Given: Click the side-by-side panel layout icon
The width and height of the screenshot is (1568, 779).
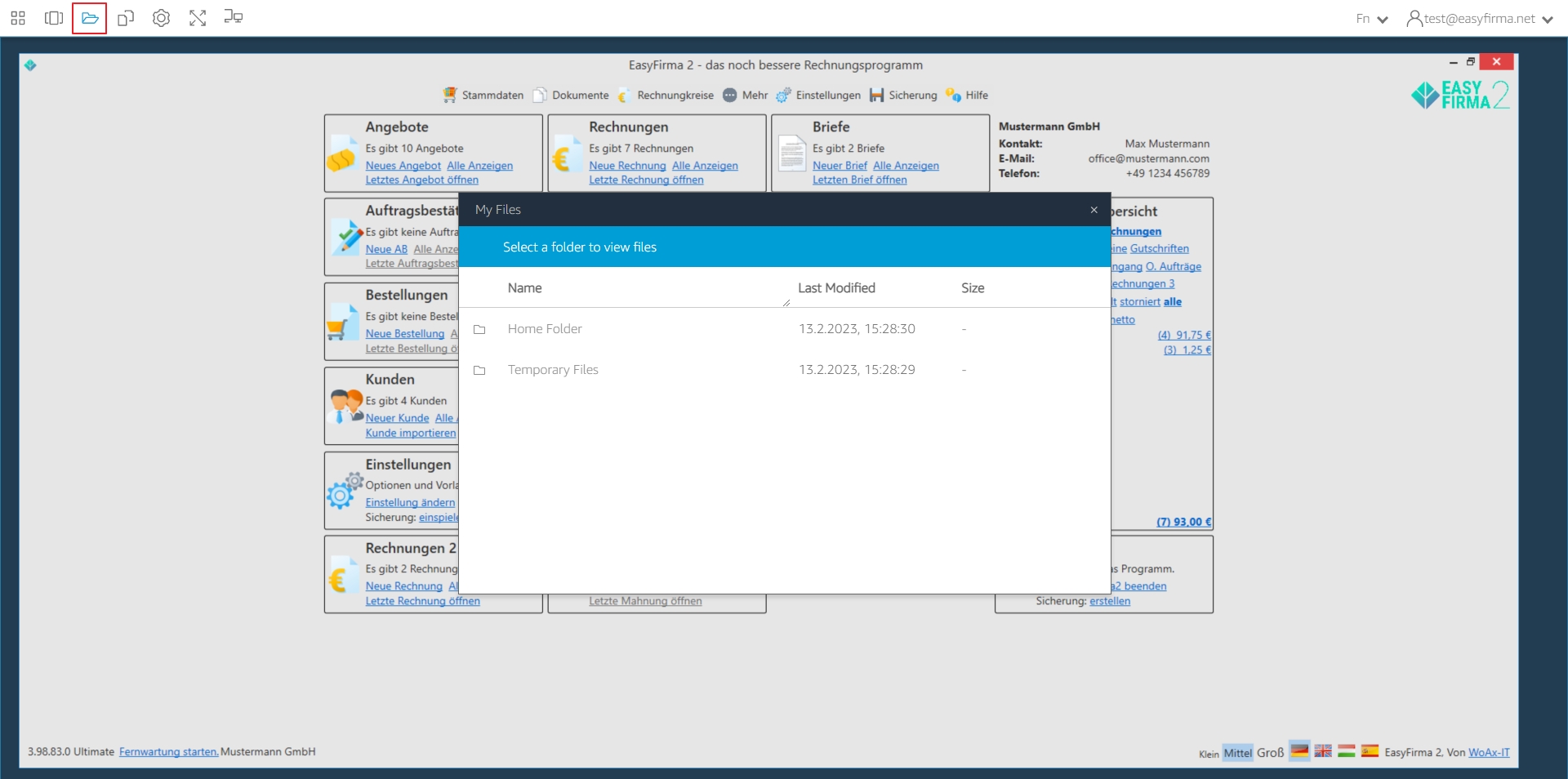Looking at the screenshot, I should (54, 18).
